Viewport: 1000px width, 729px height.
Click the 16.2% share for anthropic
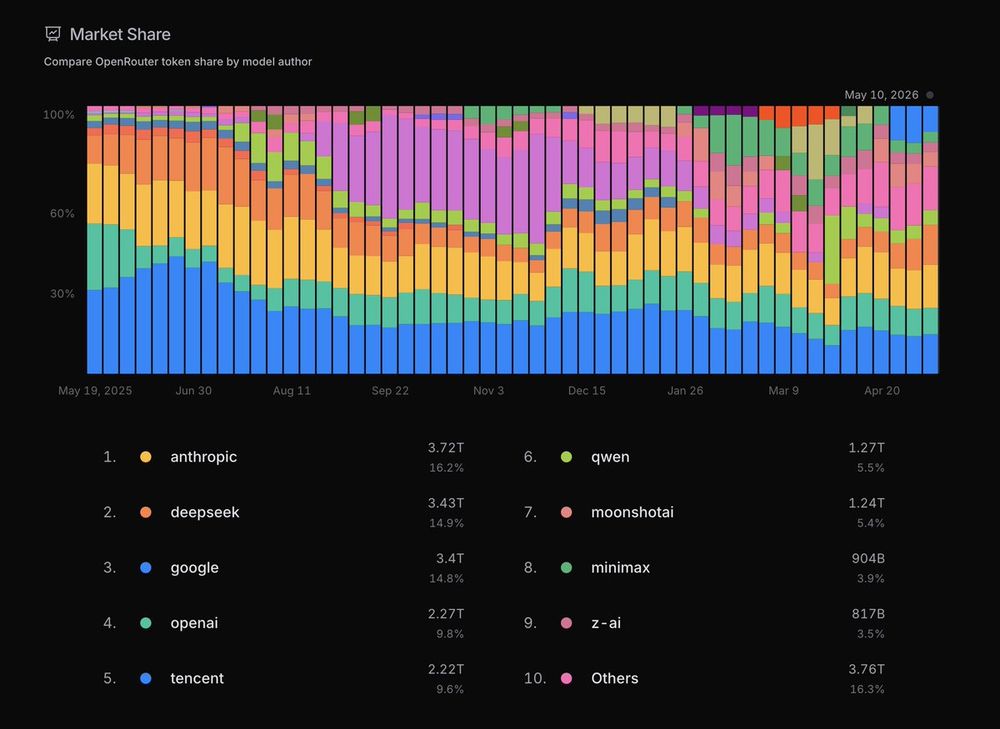tap(446, 468)
